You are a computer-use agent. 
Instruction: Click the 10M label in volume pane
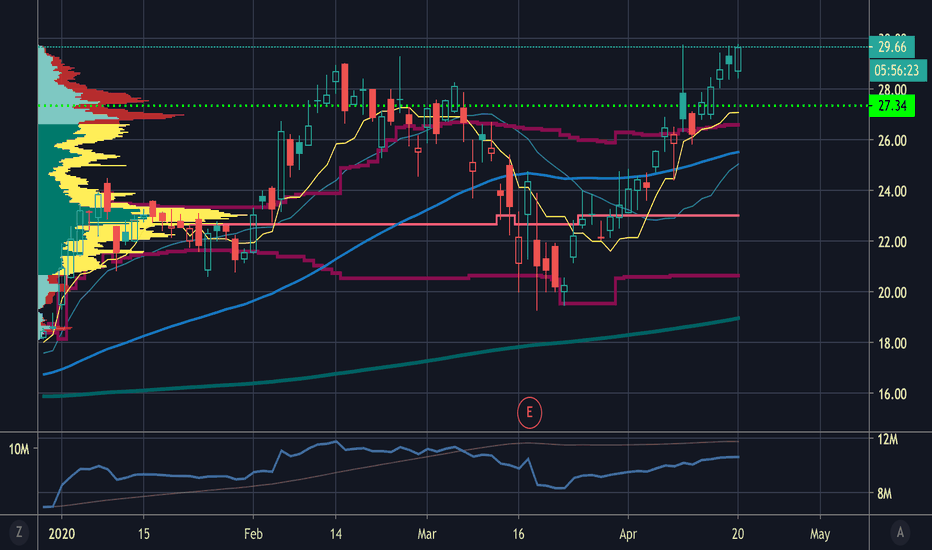(x=18, y=450)
